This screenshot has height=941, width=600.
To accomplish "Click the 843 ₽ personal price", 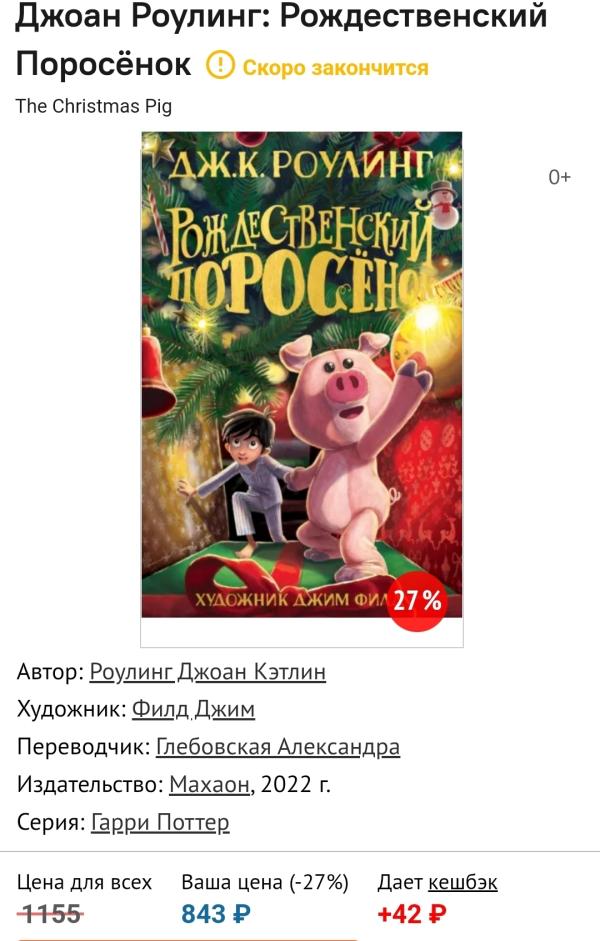I will 216,914.
